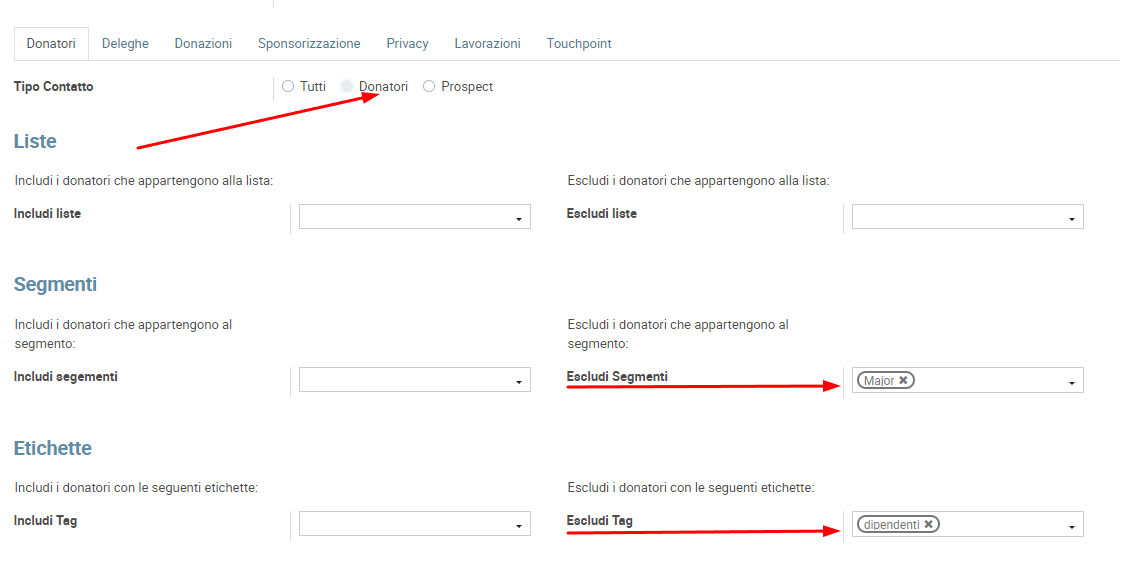This screenshot has height=571, width=1133.
Task: Remove the Major tag with its x icon
Action: coord(903,380)
